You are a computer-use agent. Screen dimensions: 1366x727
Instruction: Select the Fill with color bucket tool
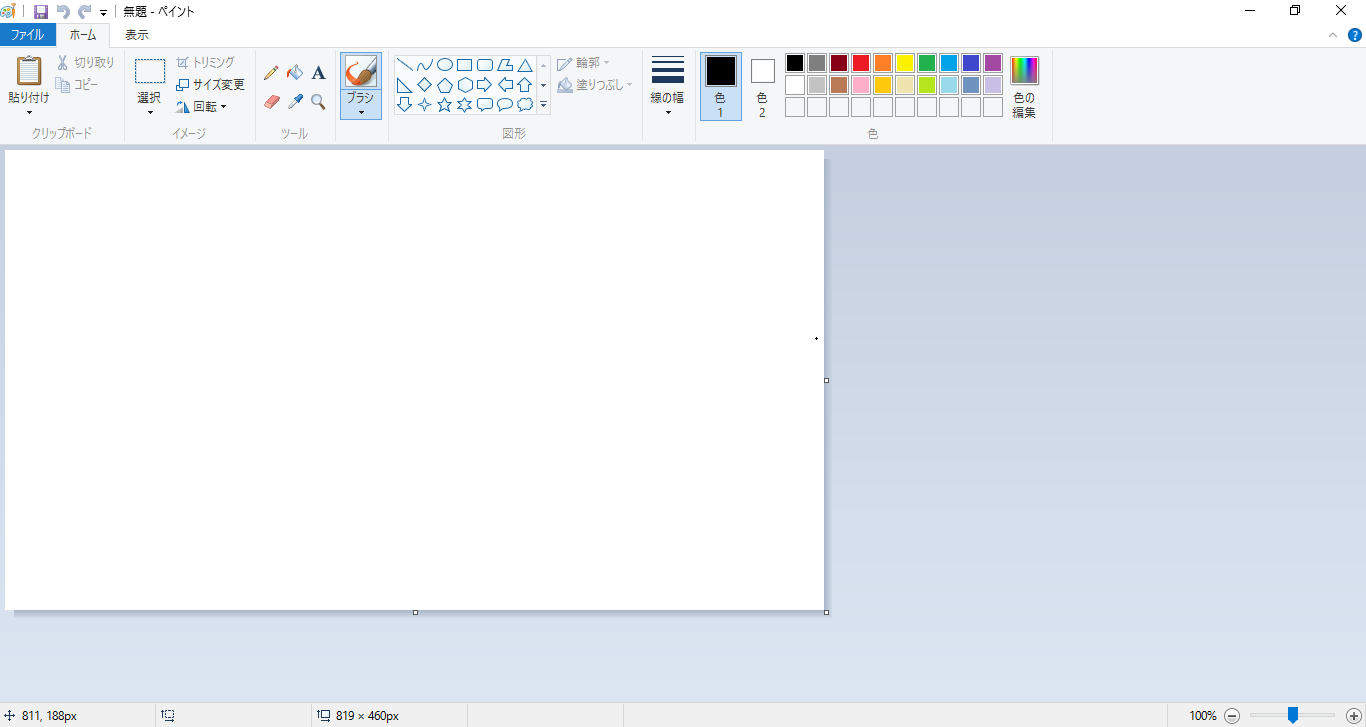pyautogui.click(x=294, y=73)
